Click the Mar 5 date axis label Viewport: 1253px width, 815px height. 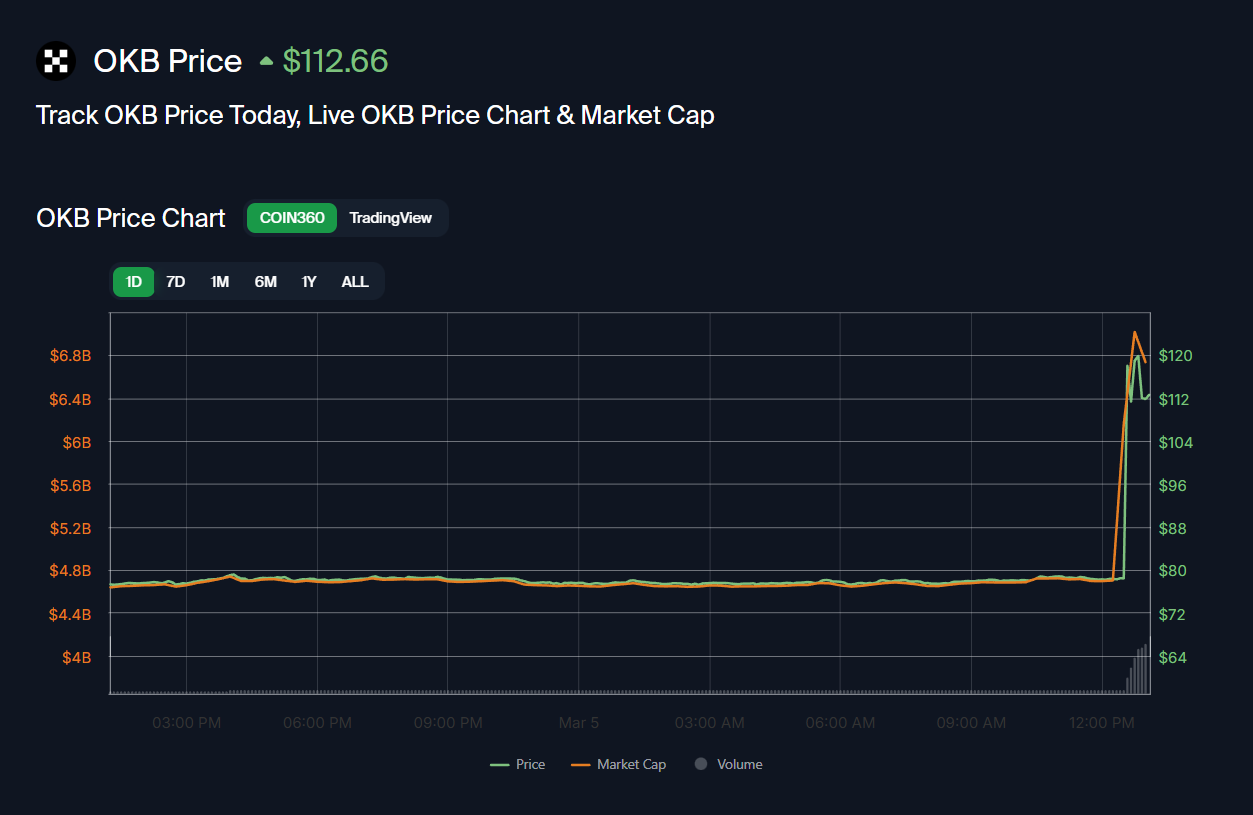coord(579,723)
